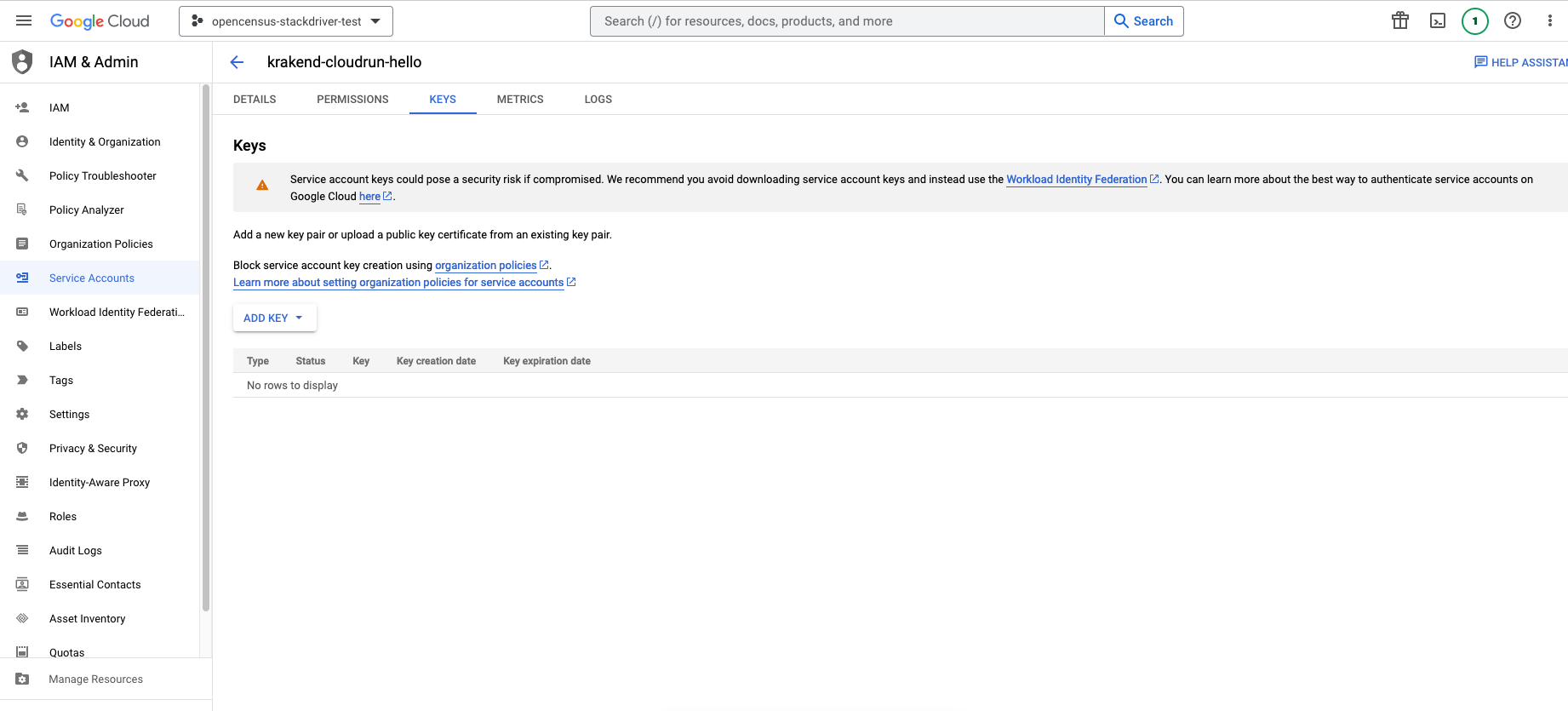Focus the resource search input field

pyautogui.click(x=847, y=21)
